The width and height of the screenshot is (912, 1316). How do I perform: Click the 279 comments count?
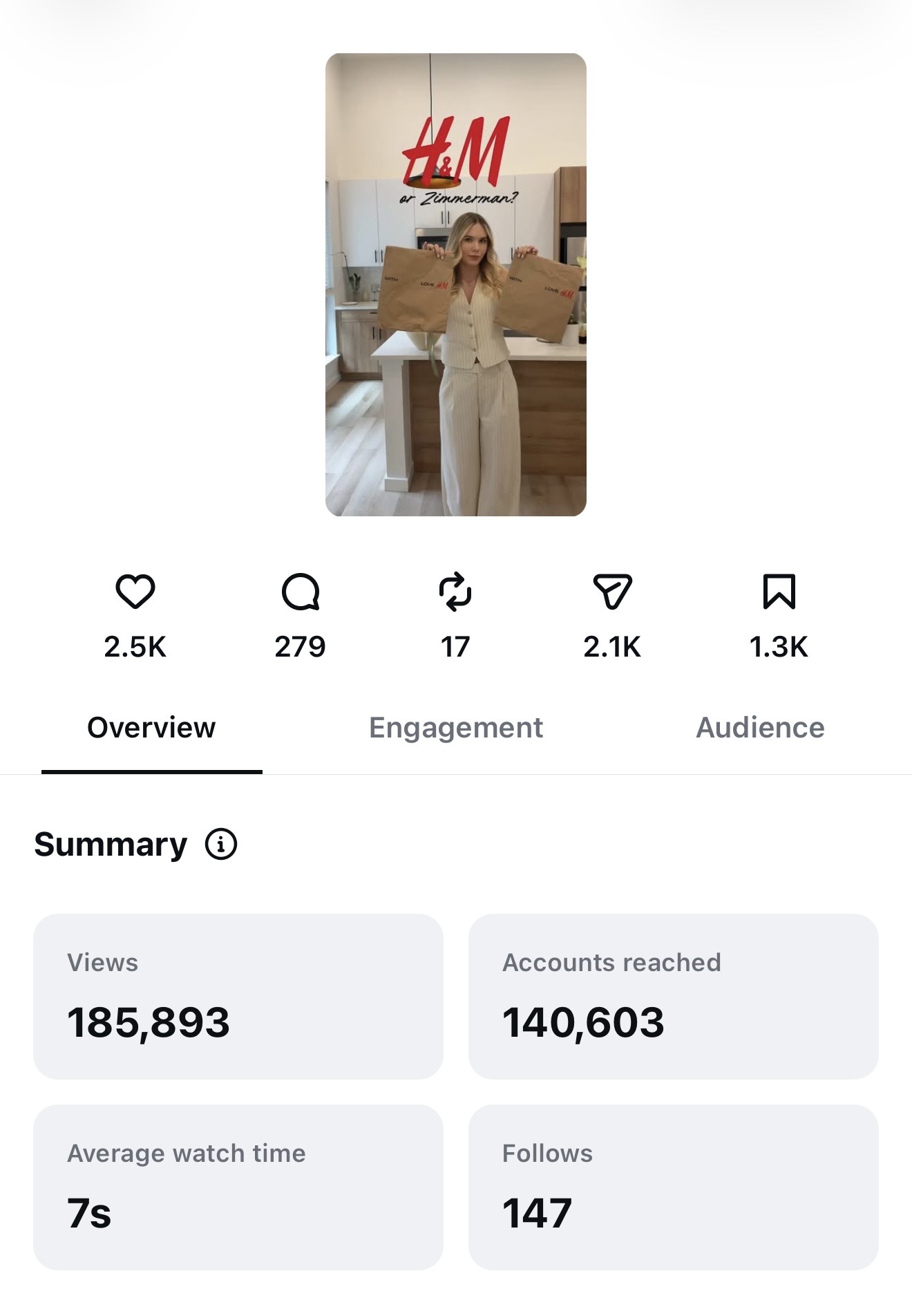coord(300,647)
